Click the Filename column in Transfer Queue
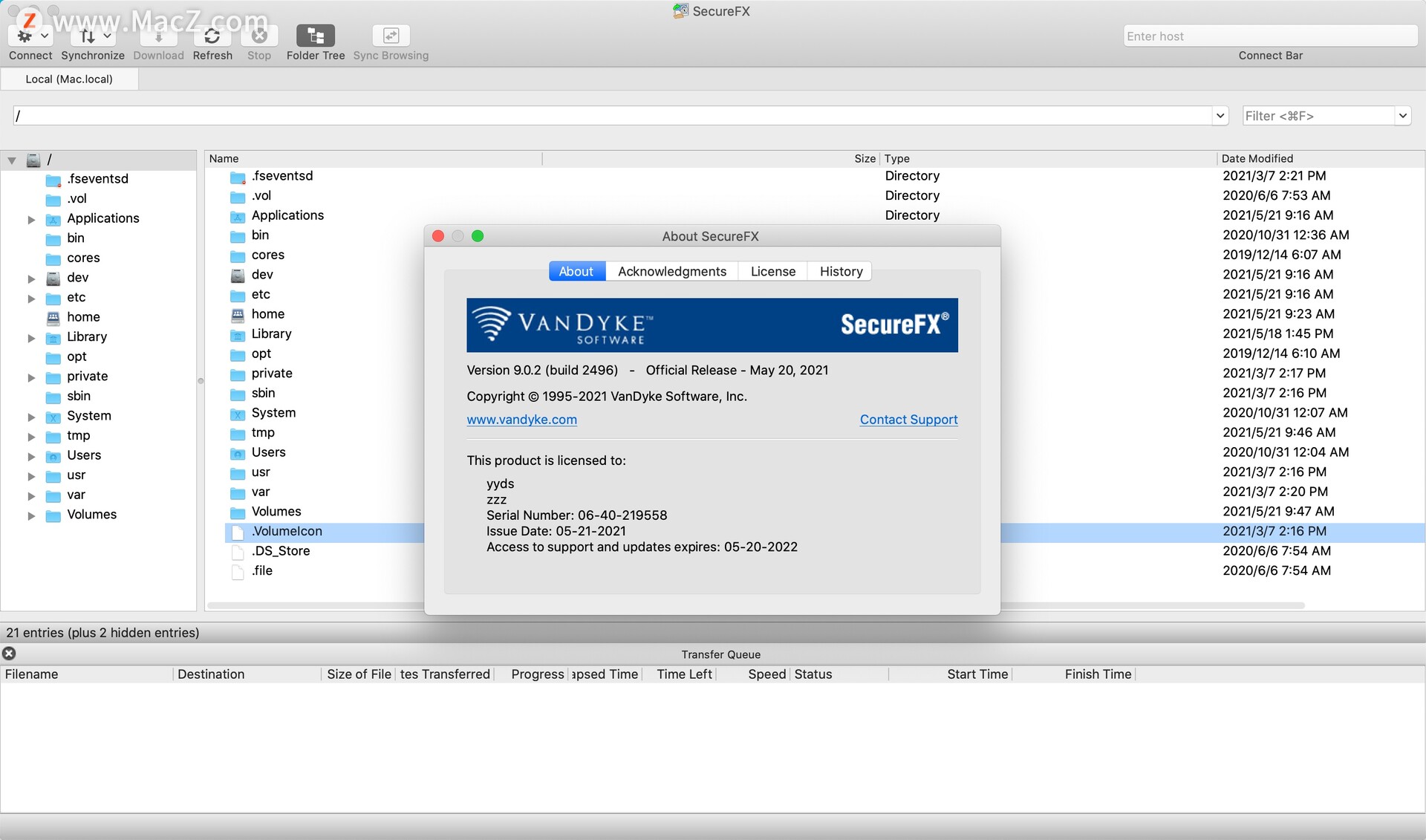Viewport: 1426px width, 840px height. coord(87,674)
